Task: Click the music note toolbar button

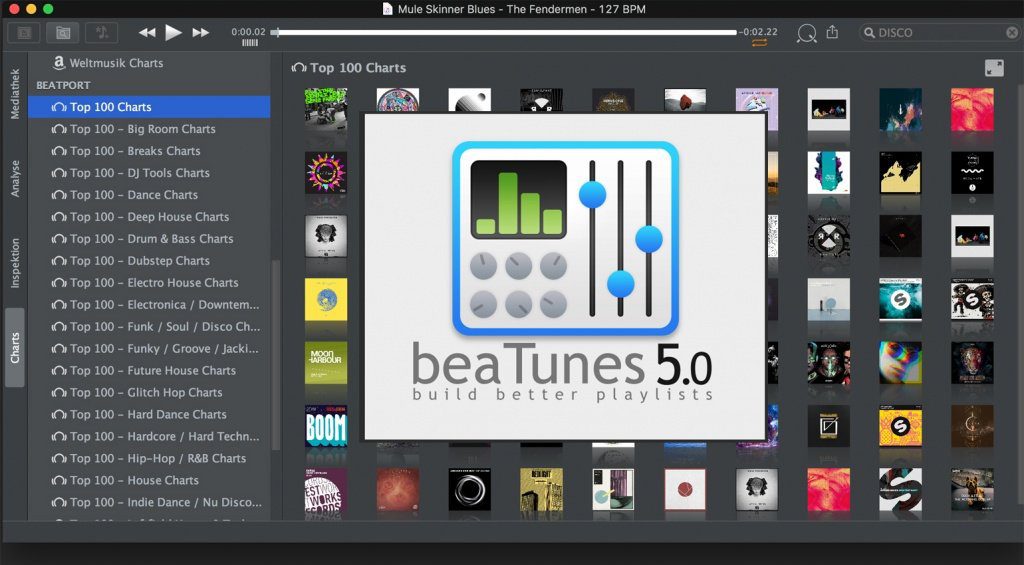Action: point(102,33)
